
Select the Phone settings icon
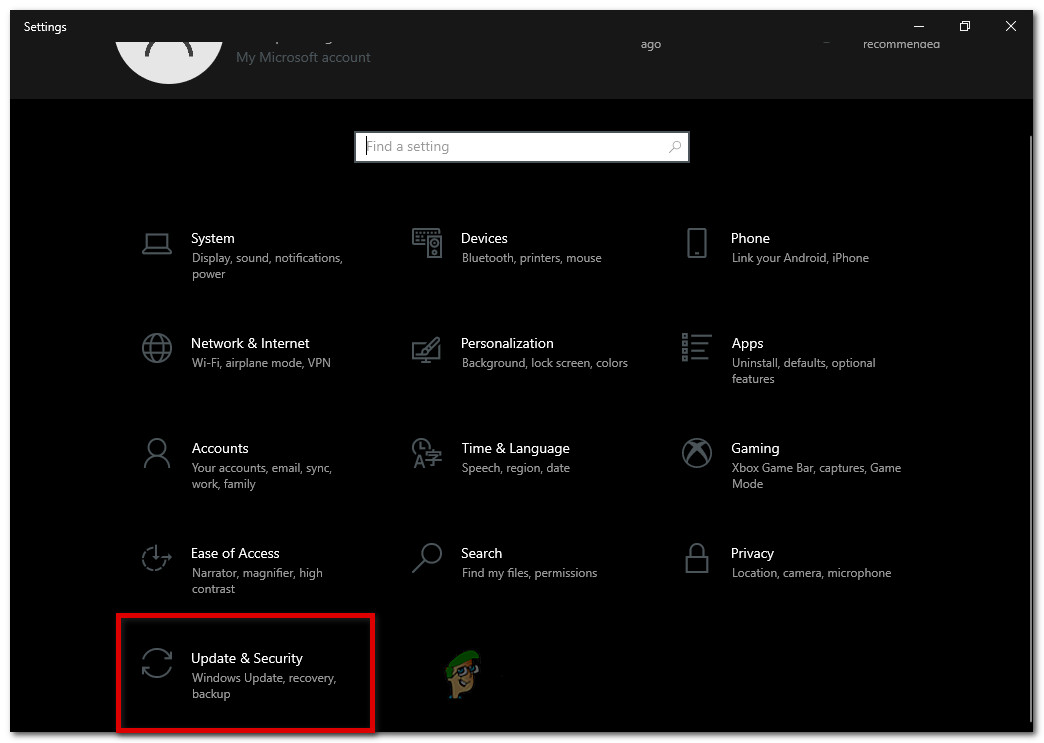click(x=696, y=243)
